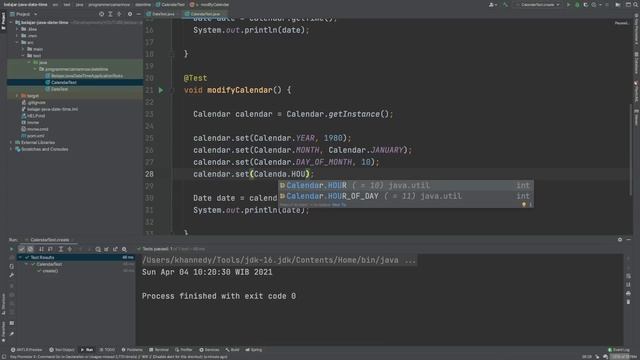Image resolution: width=640 pixels, height=360 pixels.
Task: Choose Calendar.HOUR_OF_DAY completion suggestion
Action: [x=406, y=196]
